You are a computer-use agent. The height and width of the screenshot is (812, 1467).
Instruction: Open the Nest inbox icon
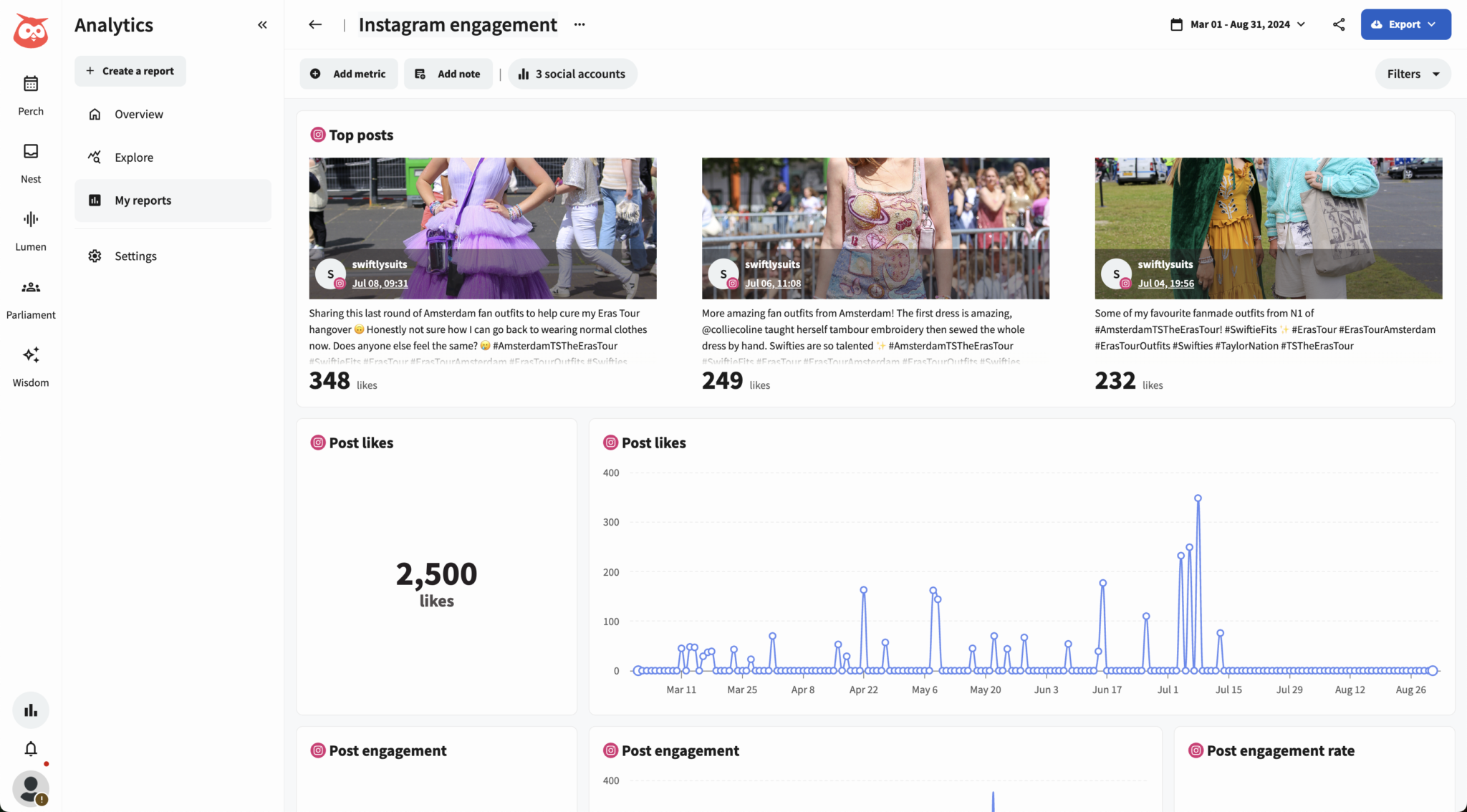pos(31,151)
